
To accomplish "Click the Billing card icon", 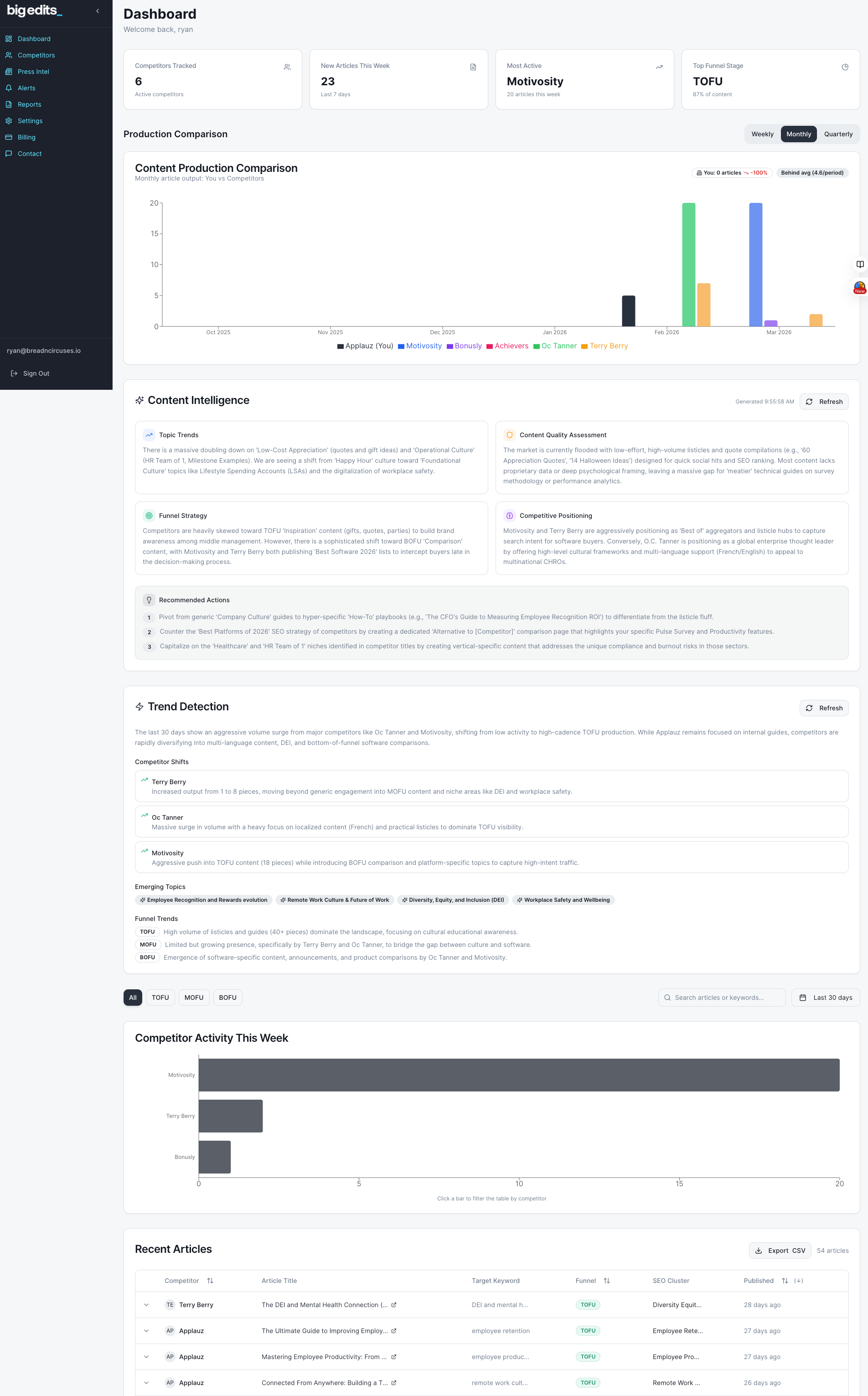I will [x=9, y=137].
